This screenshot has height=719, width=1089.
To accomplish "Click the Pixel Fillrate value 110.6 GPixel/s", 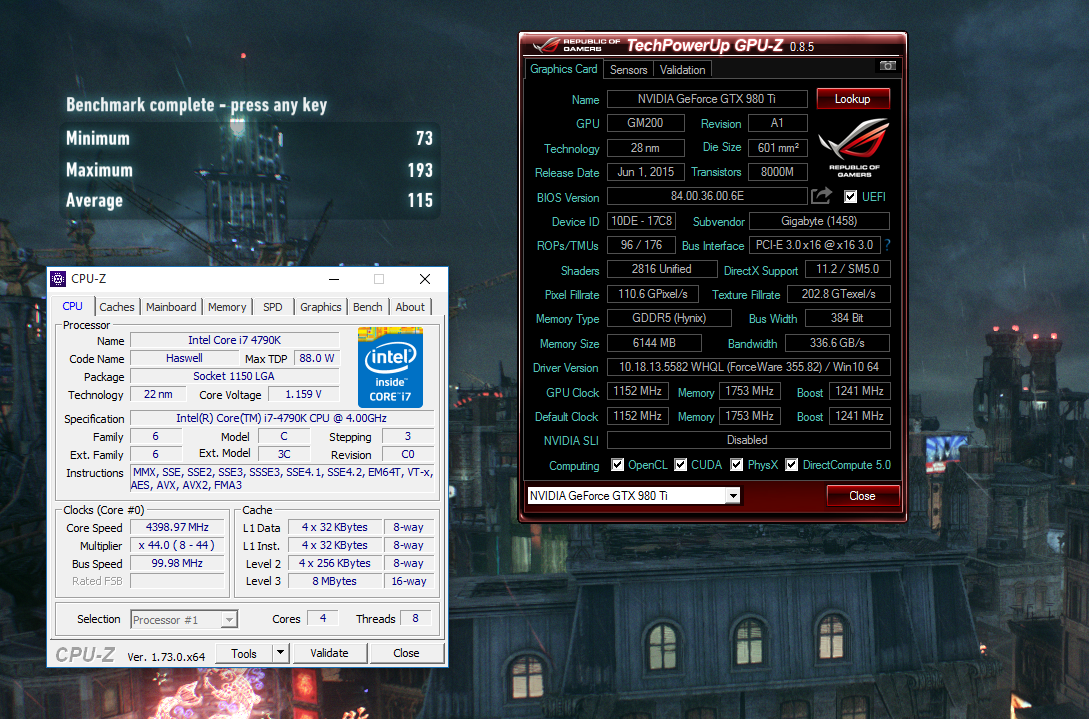I will [x=653, y=294].
